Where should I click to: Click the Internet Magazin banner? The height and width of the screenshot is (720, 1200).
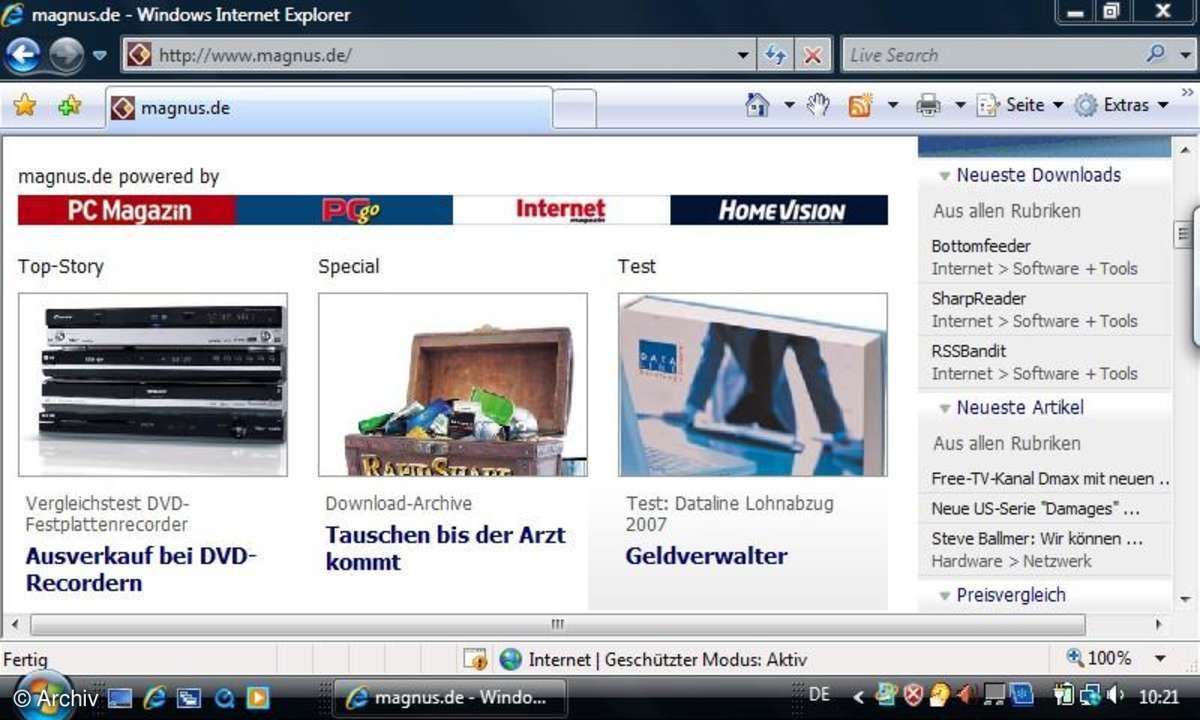coord(562,210)
